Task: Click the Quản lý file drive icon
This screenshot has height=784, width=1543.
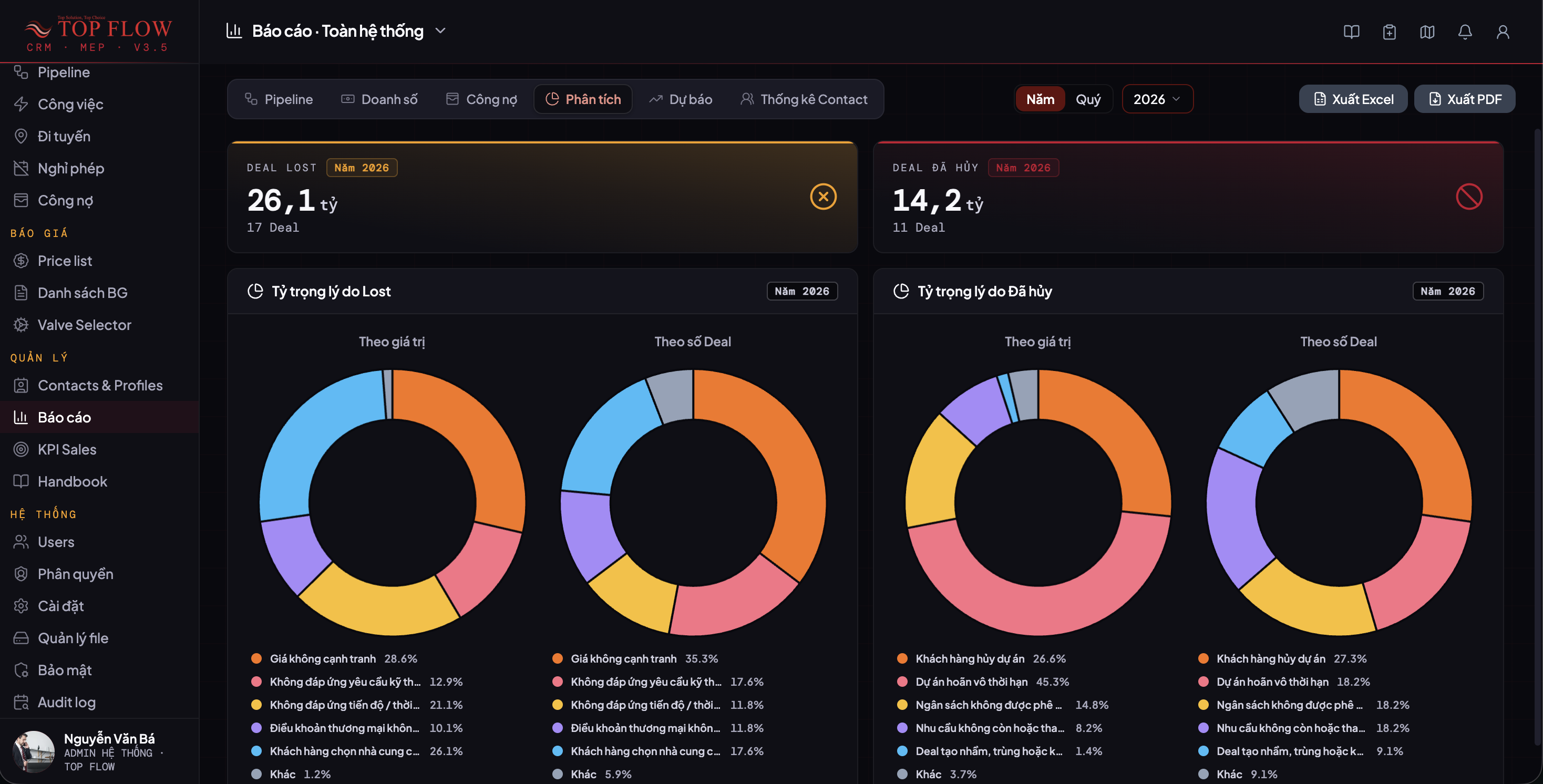Action: 21,638
